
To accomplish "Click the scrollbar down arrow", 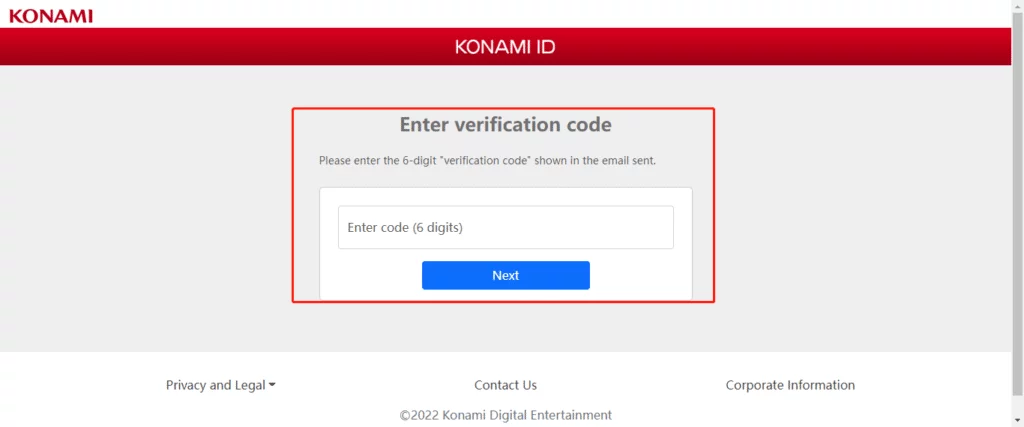I will tap(1017, 421).
